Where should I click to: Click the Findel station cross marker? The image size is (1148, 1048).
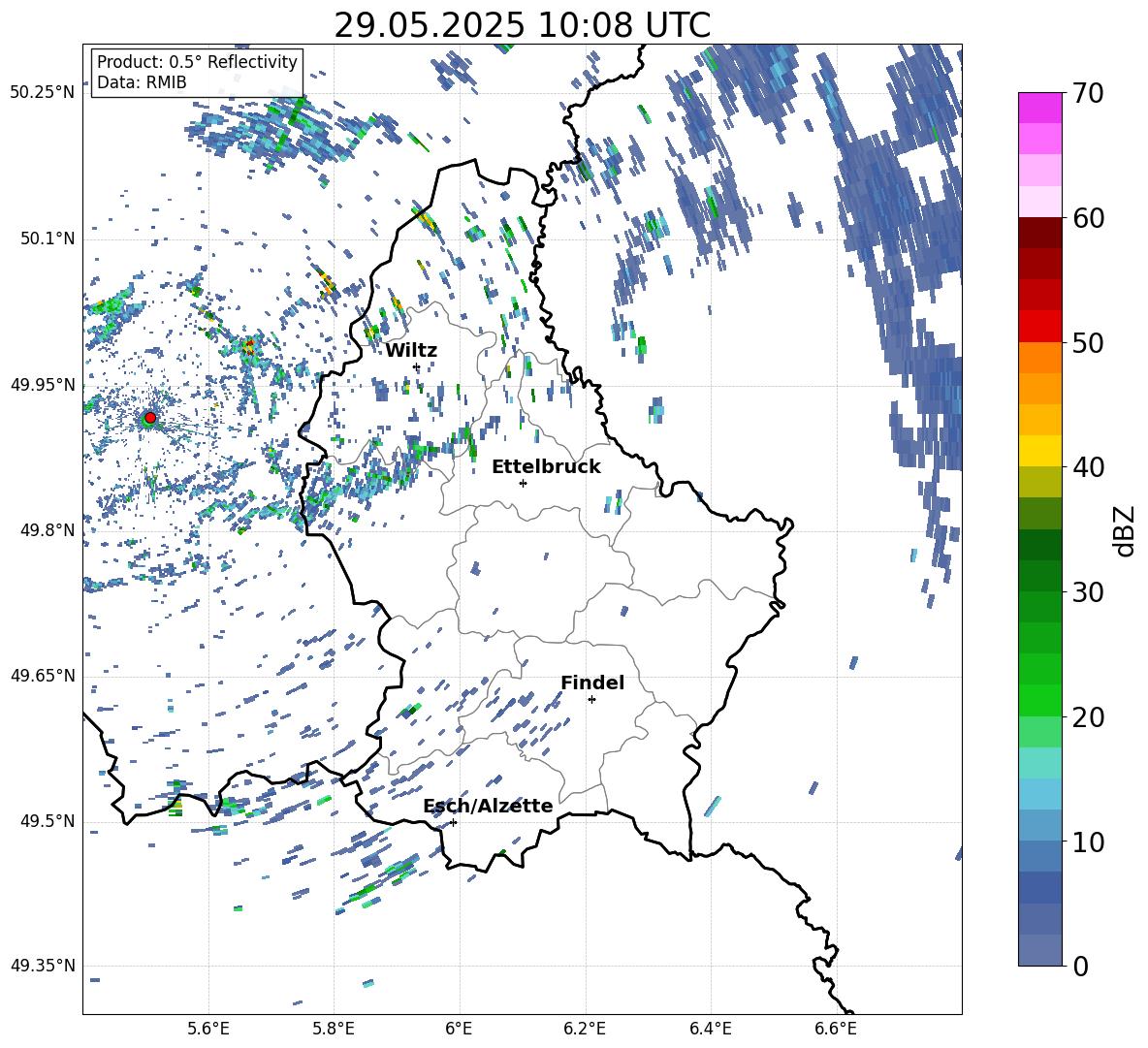pyautogui.click(x=591, y=700)
